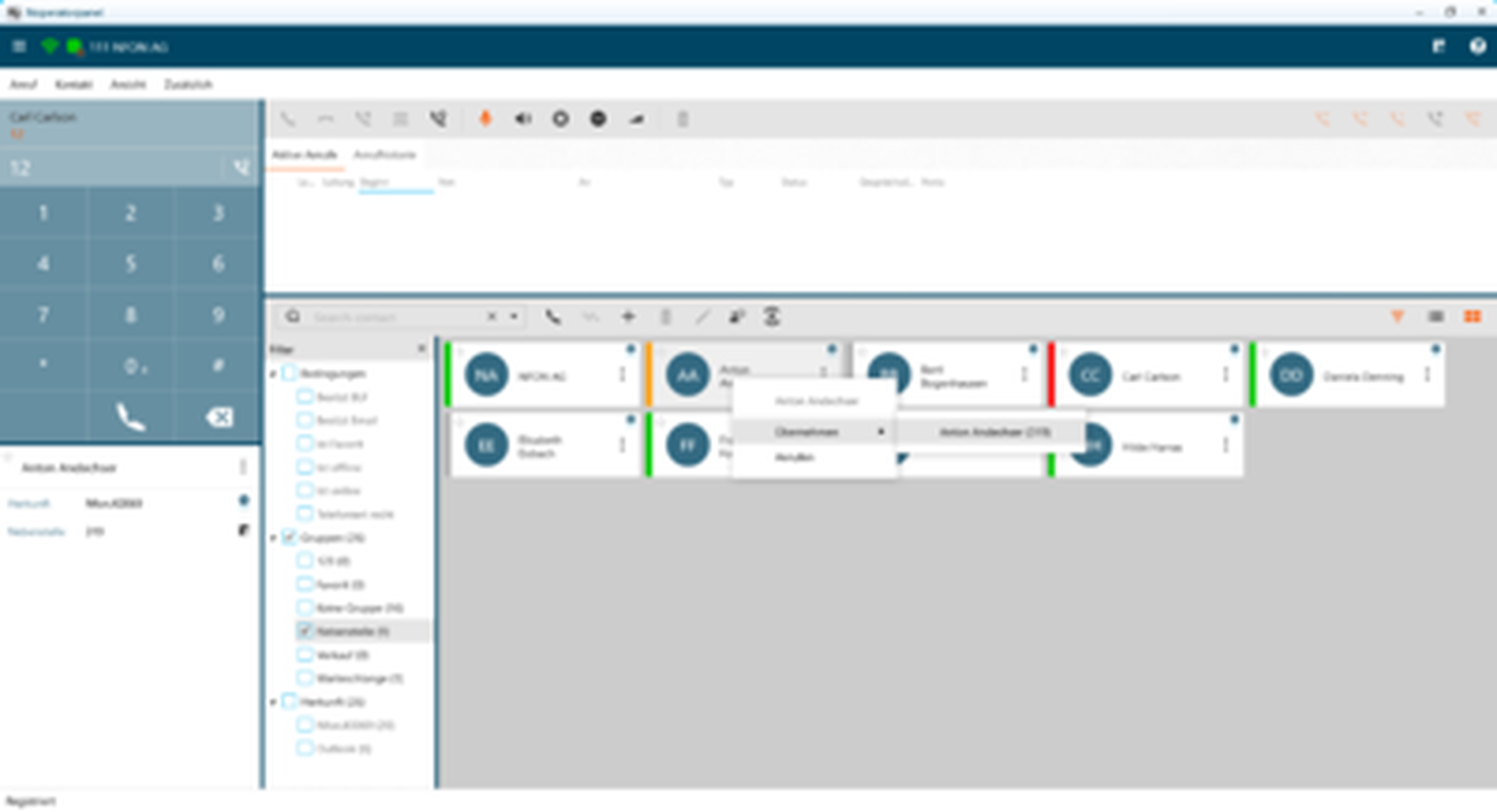This screenshot has width=1497, height=812.
Task: Collapse the Bedingungen tree node
Action: [x=273, y=373]
